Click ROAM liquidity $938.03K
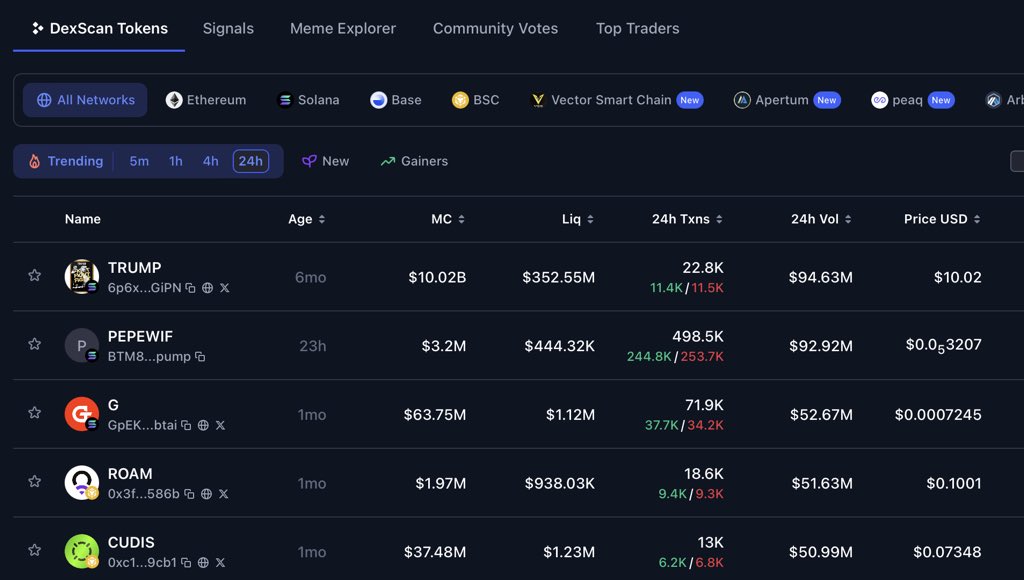Screen dimensions: 1024x580 click(x=560, y=483)
